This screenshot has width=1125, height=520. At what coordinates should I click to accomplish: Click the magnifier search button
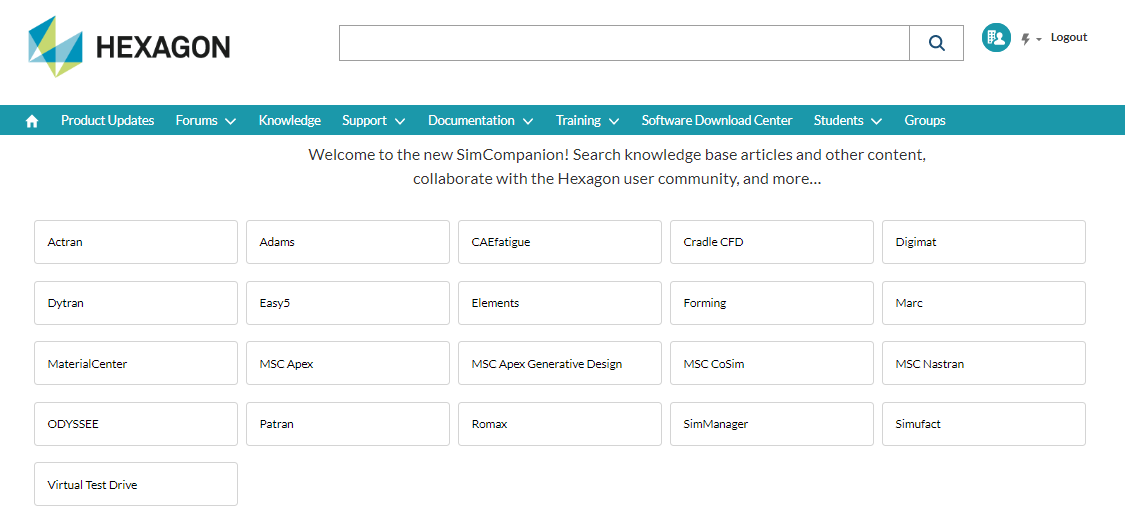[x=936, y=43]
